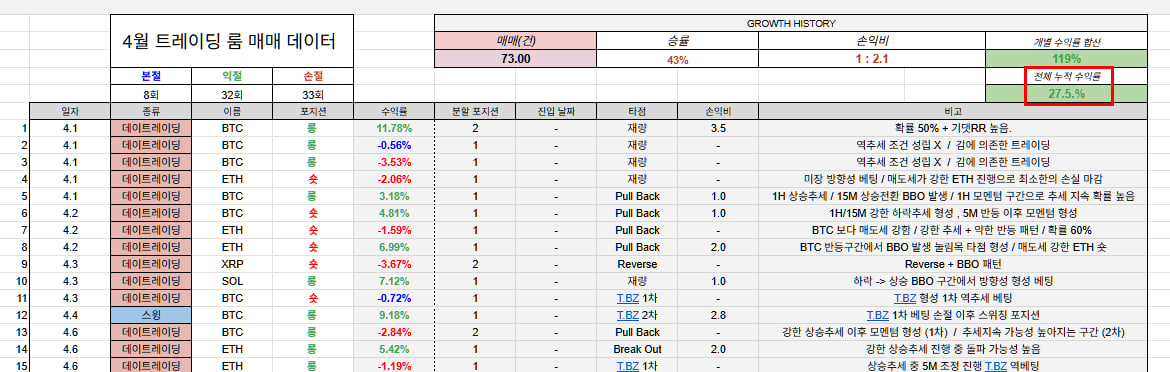Viewport: 1170px width, 372px height.
Task: Select the 27.5.% cumulative return cell
Action: pyautogui.click(x=1066, y=93)
